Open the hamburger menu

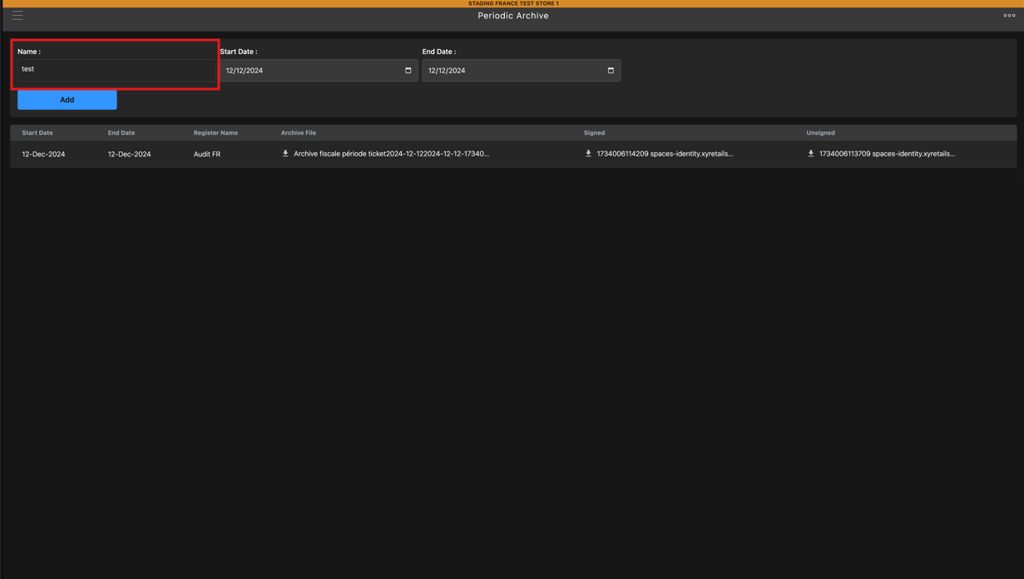point(18,16)
